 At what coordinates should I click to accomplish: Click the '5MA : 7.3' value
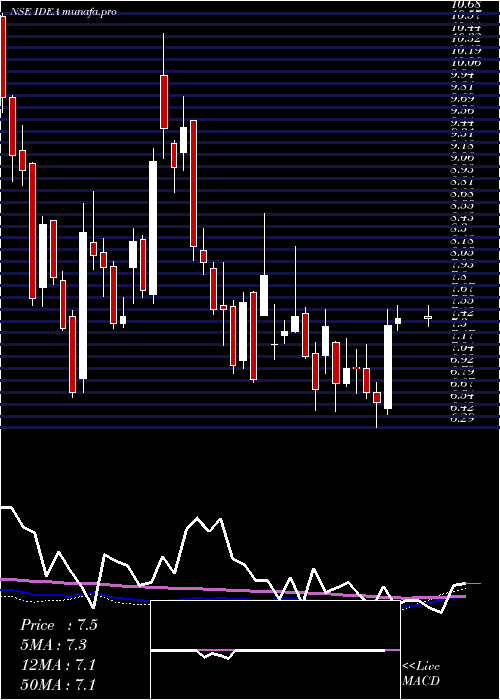(54, 645)
